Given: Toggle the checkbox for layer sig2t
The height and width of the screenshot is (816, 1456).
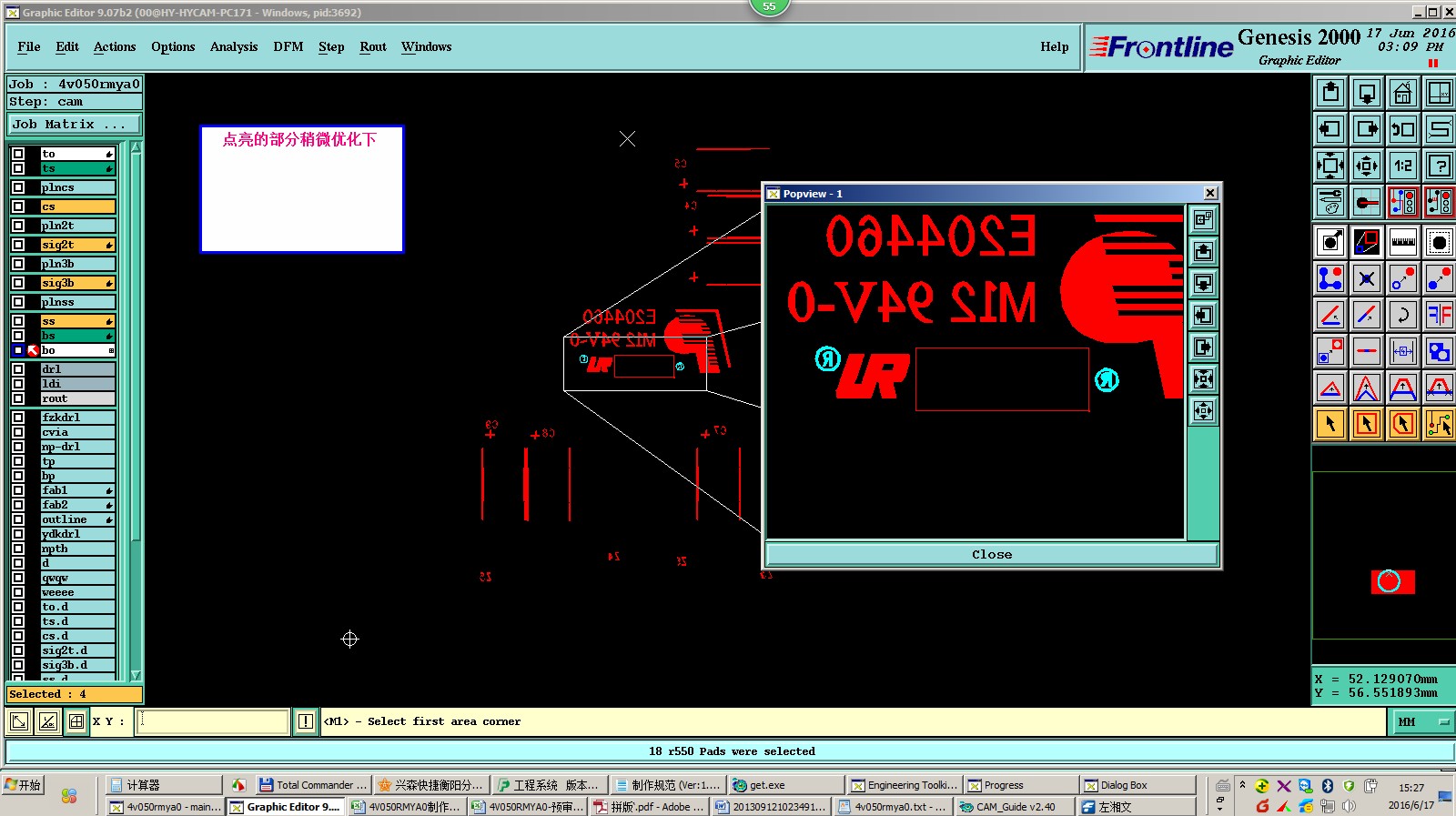Looking at the screenshot, I should coord(18,245).
